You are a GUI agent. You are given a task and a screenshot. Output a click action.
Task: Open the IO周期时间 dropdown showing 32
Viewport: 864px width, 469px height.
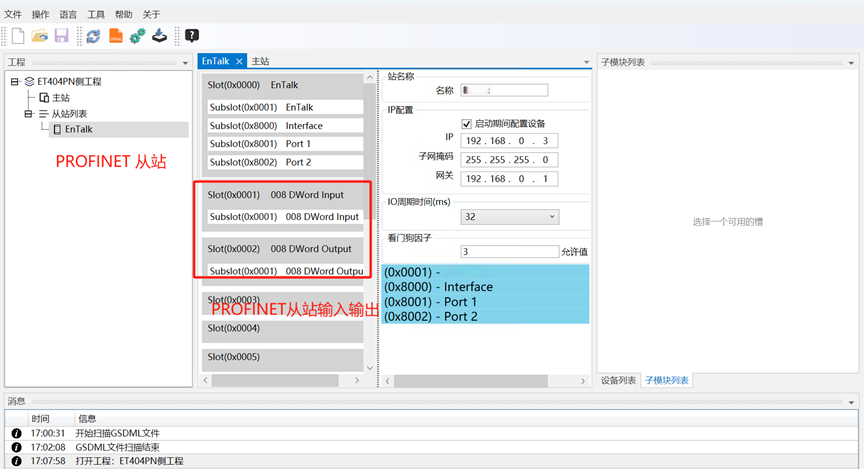point(510,217)
